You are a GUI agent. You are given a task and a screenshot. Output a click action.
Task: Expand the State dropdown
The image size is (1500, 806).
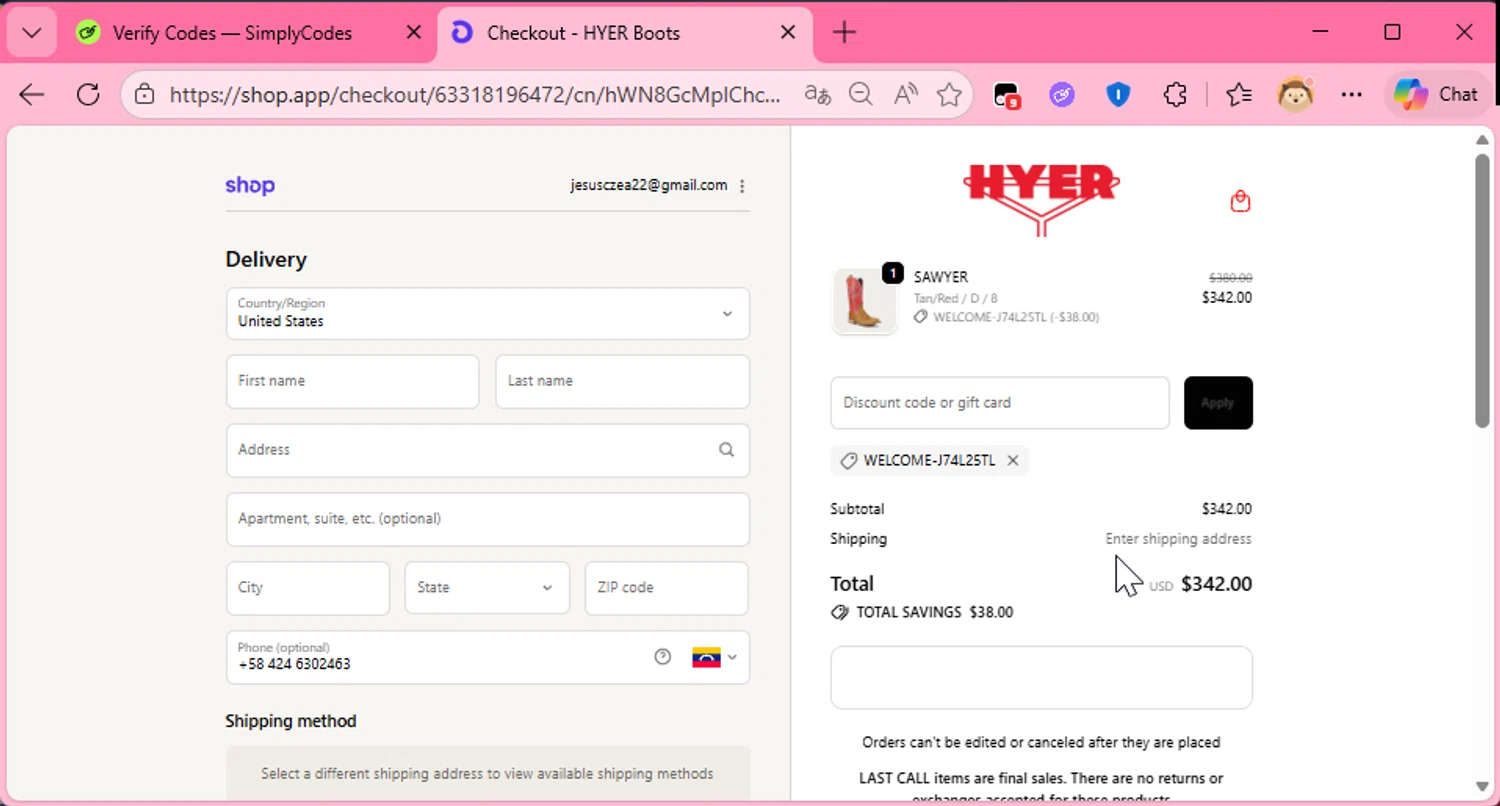coord(487,588)
